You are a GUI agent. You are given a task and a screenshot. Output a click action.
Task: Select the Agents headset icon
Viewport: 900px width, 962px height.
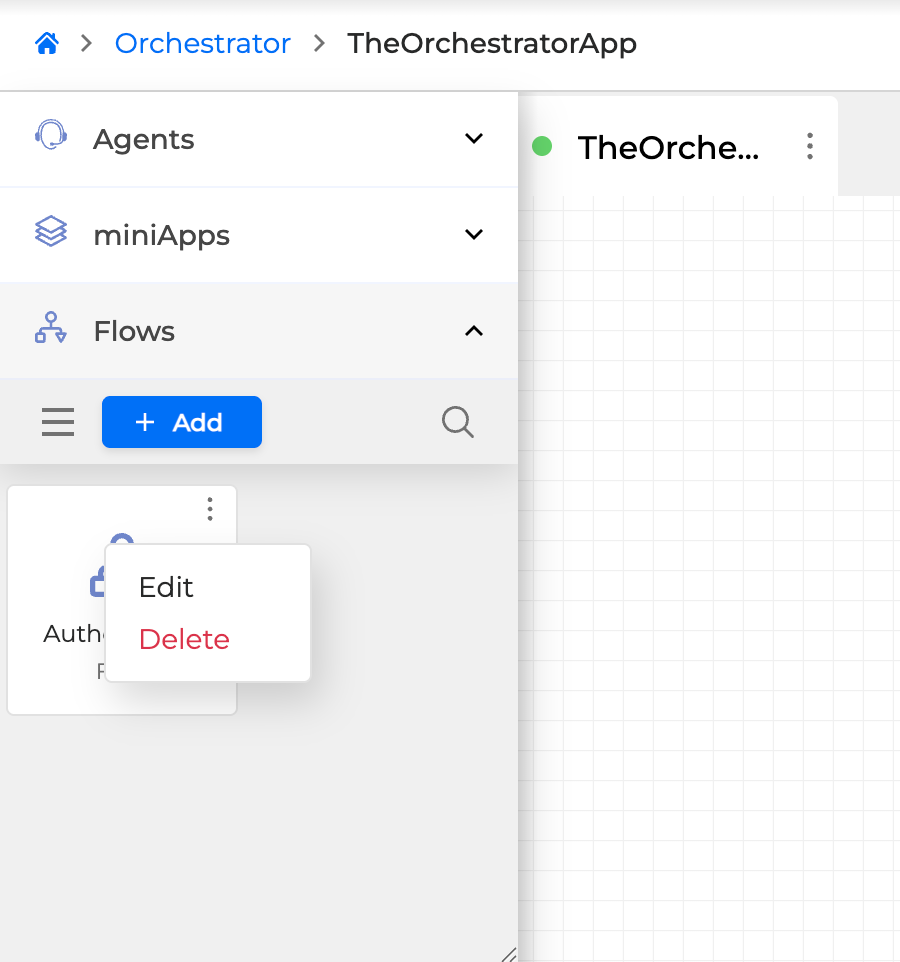[x=50, y=138]
